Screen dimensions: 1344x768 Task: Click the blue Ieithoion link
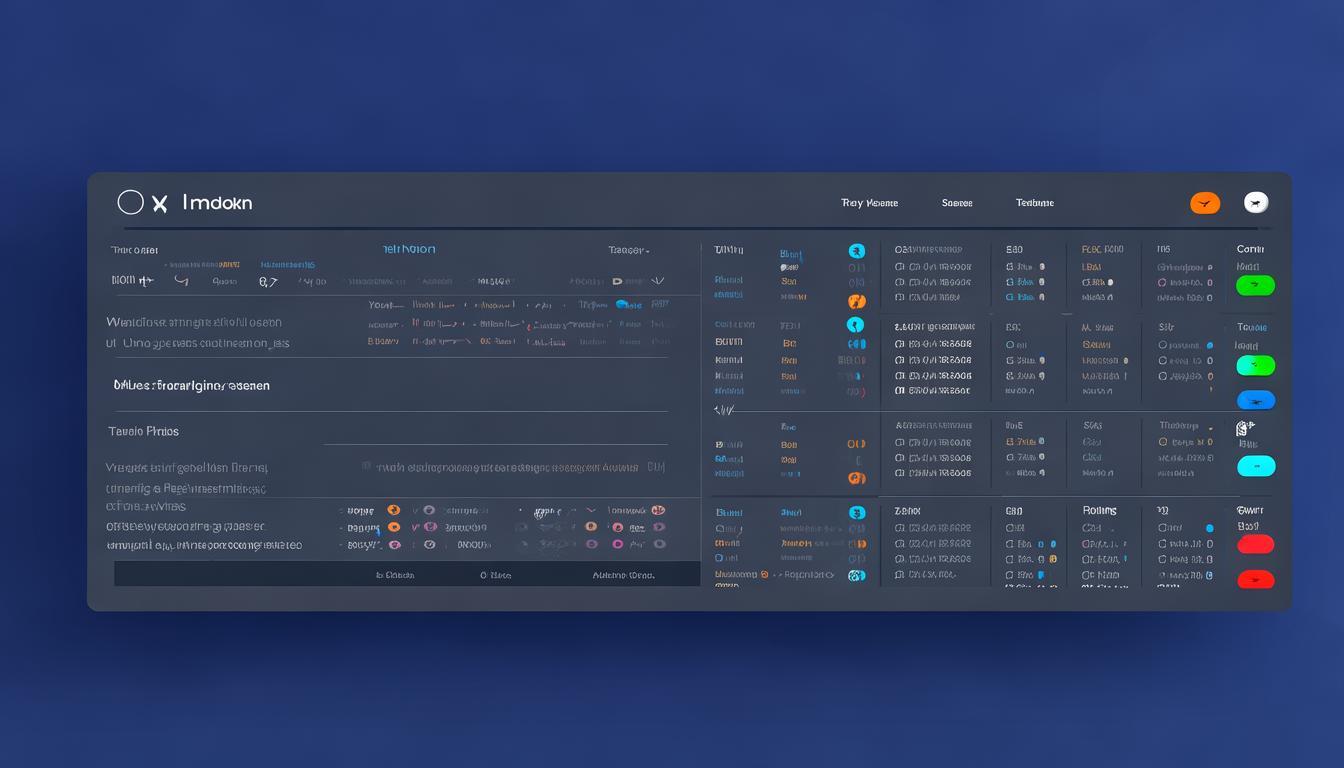point(408,249)
